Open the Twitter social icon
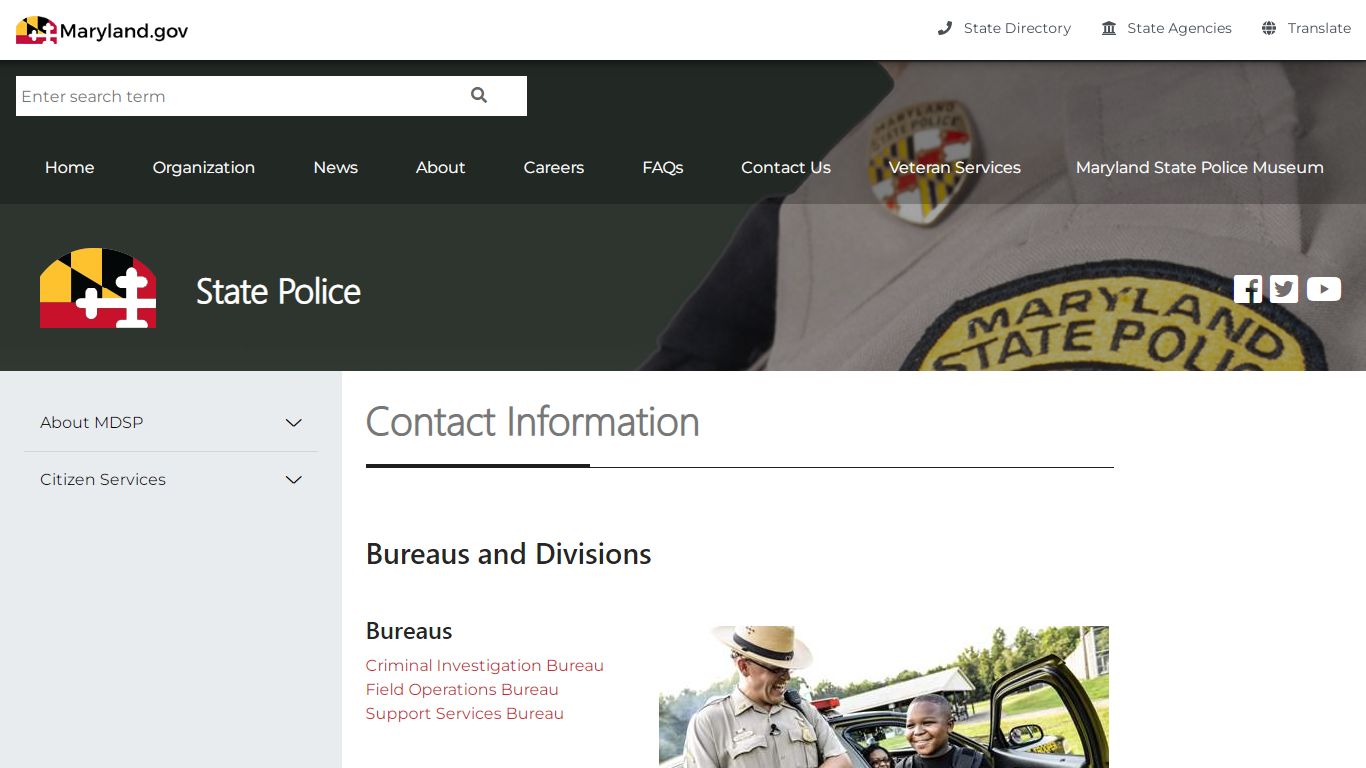The width and height of the screenshot is (1366, 768). pos(1284,289)
